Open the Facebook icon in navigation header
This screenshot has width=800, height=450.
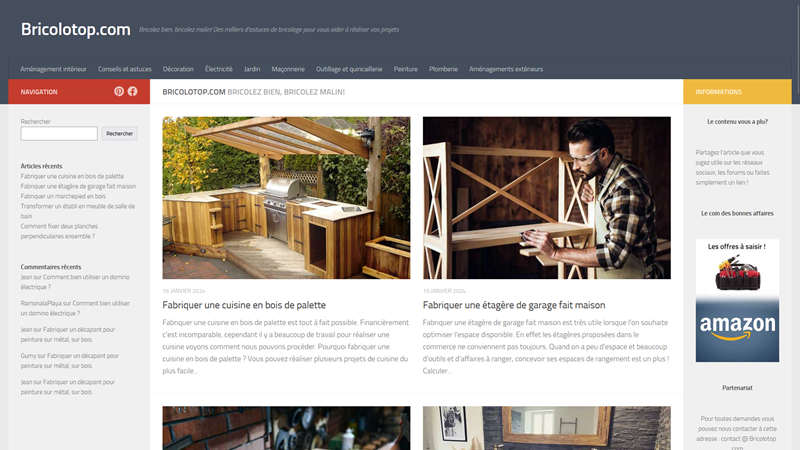tap(133, 91)
